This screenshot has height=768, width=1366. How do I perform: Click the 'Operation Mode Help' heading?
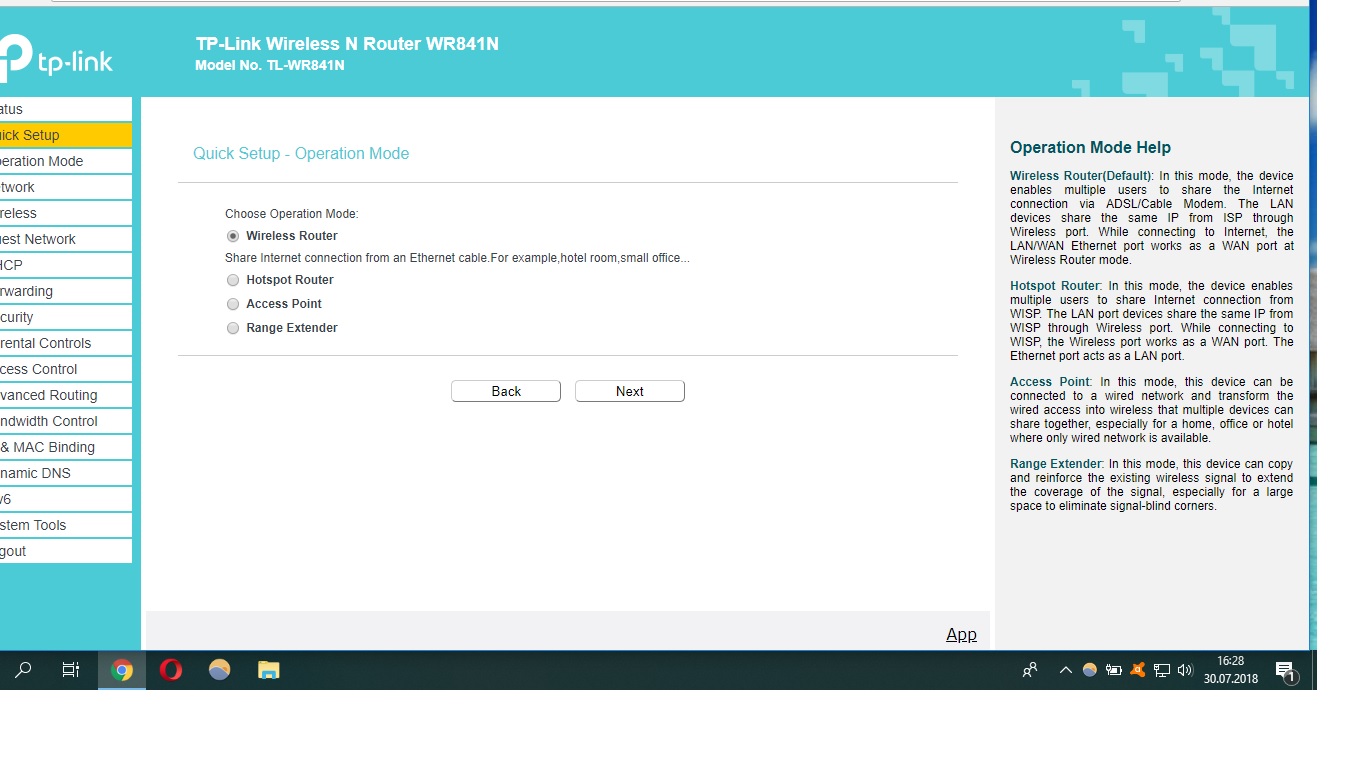[x=1090, y=147]
